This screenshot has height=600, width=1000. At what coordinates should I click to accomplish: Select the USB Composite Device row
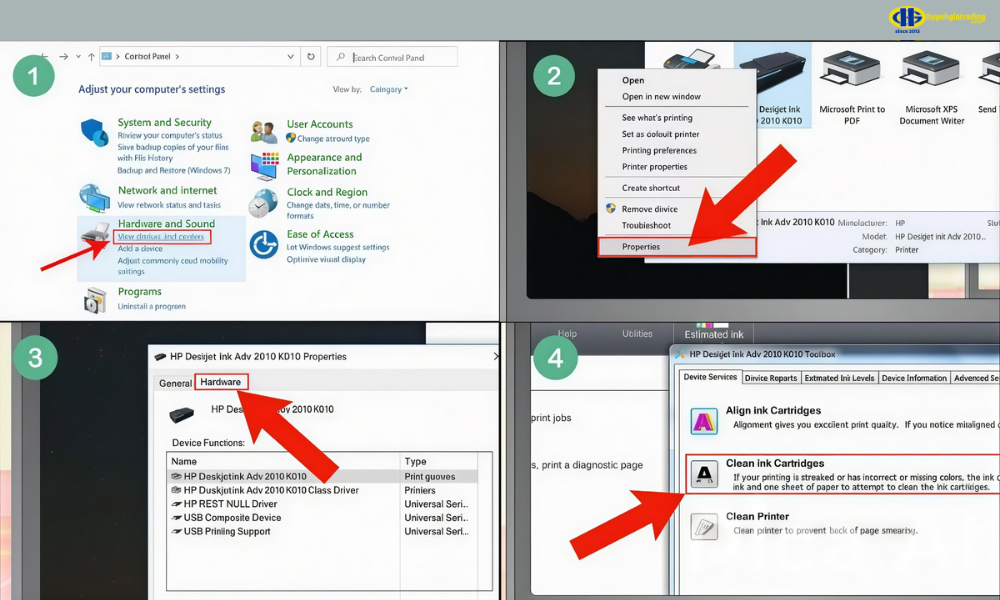tap(232, 518)
